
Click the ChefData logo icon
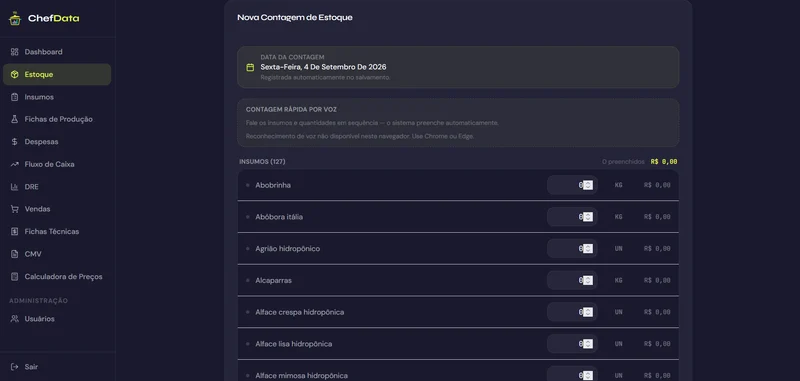[x=15, y=18]
